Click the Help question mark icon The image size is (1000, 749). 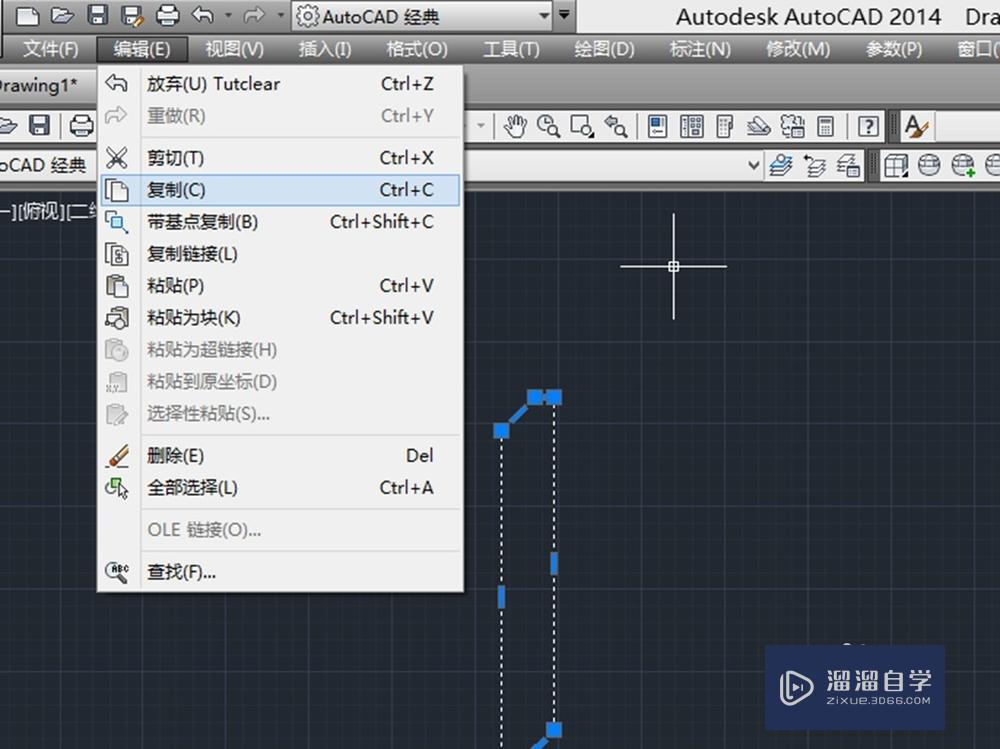(x=868, y=126)
